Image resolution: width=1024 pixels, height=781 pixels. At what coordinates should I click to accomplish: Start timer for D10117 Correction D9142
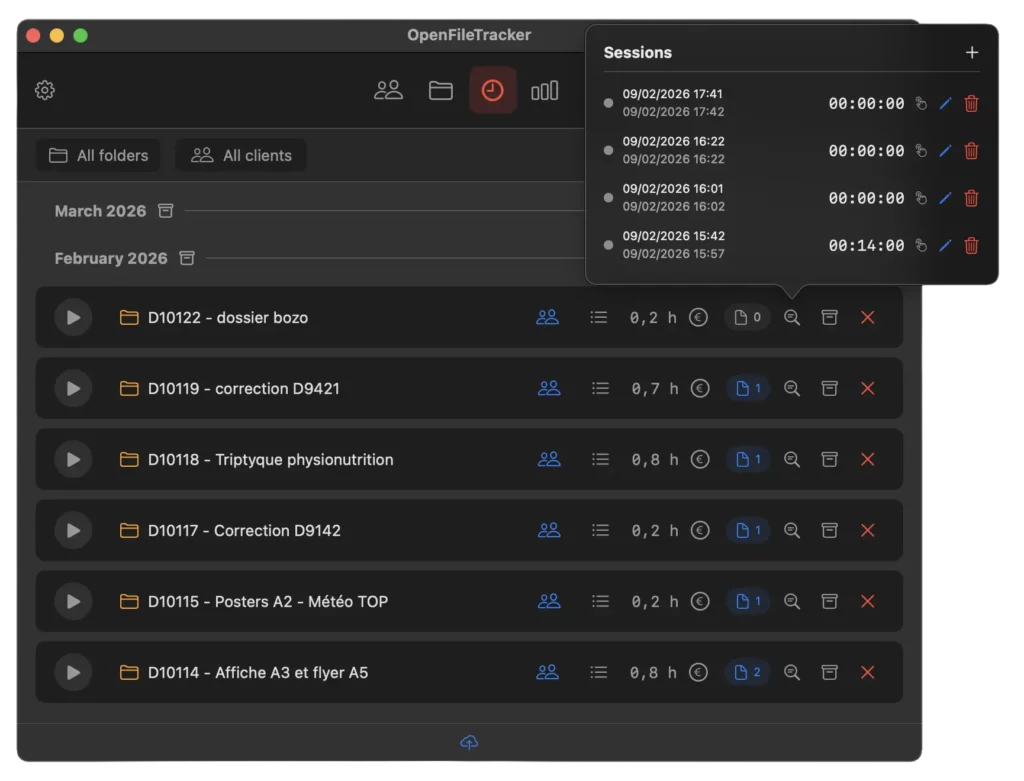click(x=73, y=530)
